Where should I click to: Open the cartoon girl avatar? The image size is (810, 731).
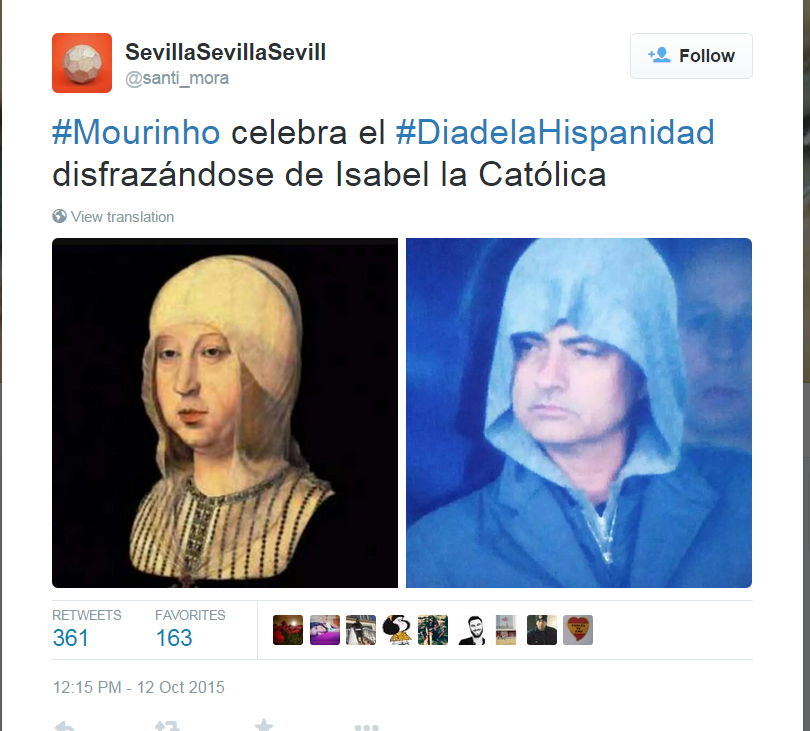click(397, 630)
